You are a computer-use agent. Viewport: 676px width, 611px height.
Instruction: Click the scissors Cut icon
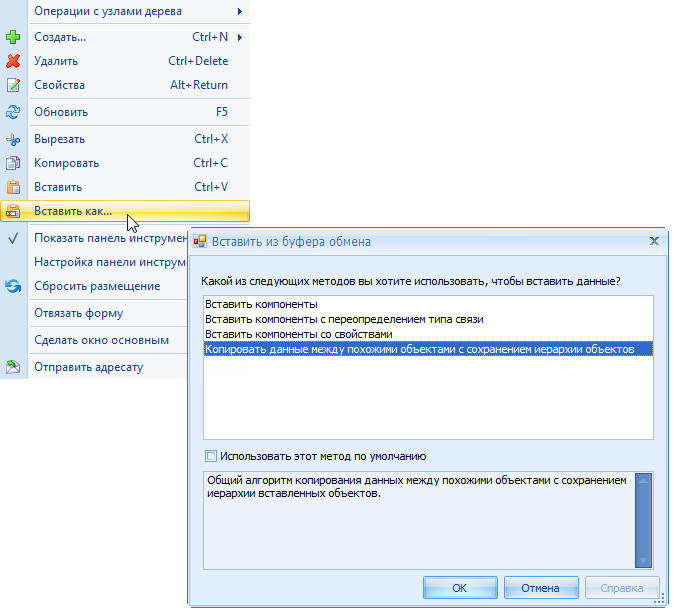tap(13, 139)
